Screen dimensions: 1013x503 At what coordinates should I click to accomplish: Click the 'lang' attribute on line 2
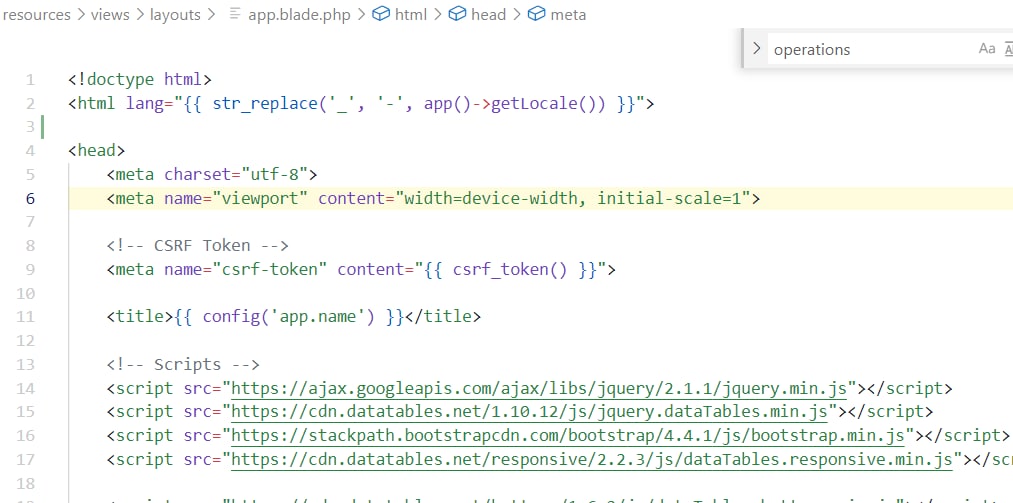pos(145,103)
